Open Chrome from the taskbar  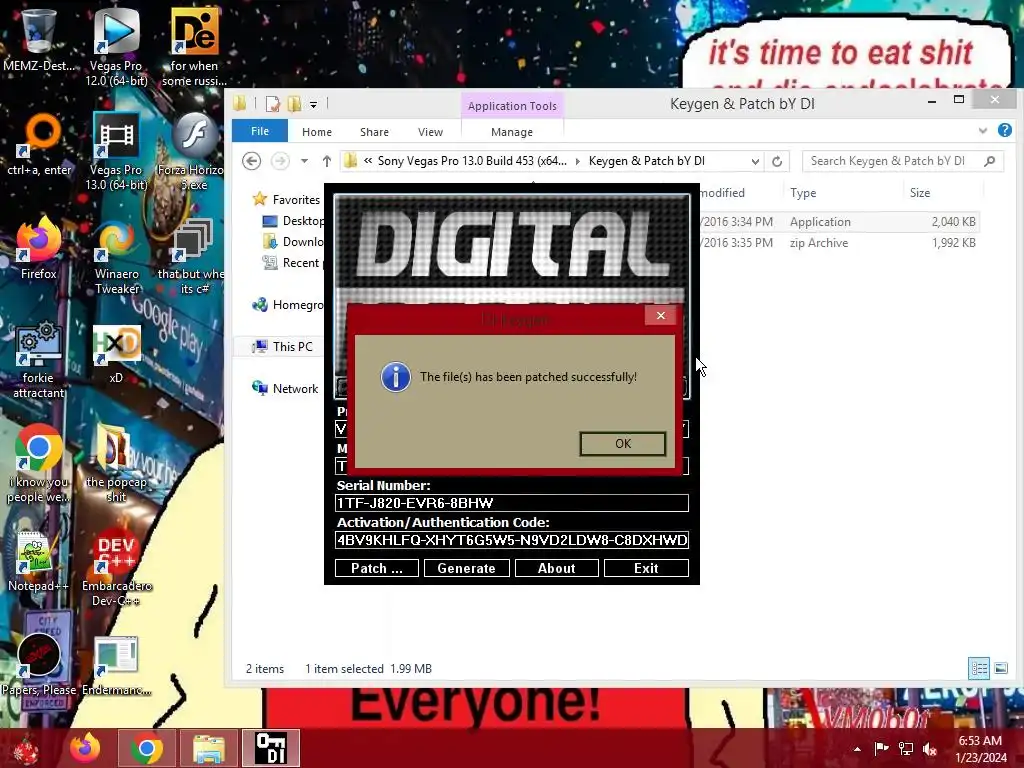point(146,748)
